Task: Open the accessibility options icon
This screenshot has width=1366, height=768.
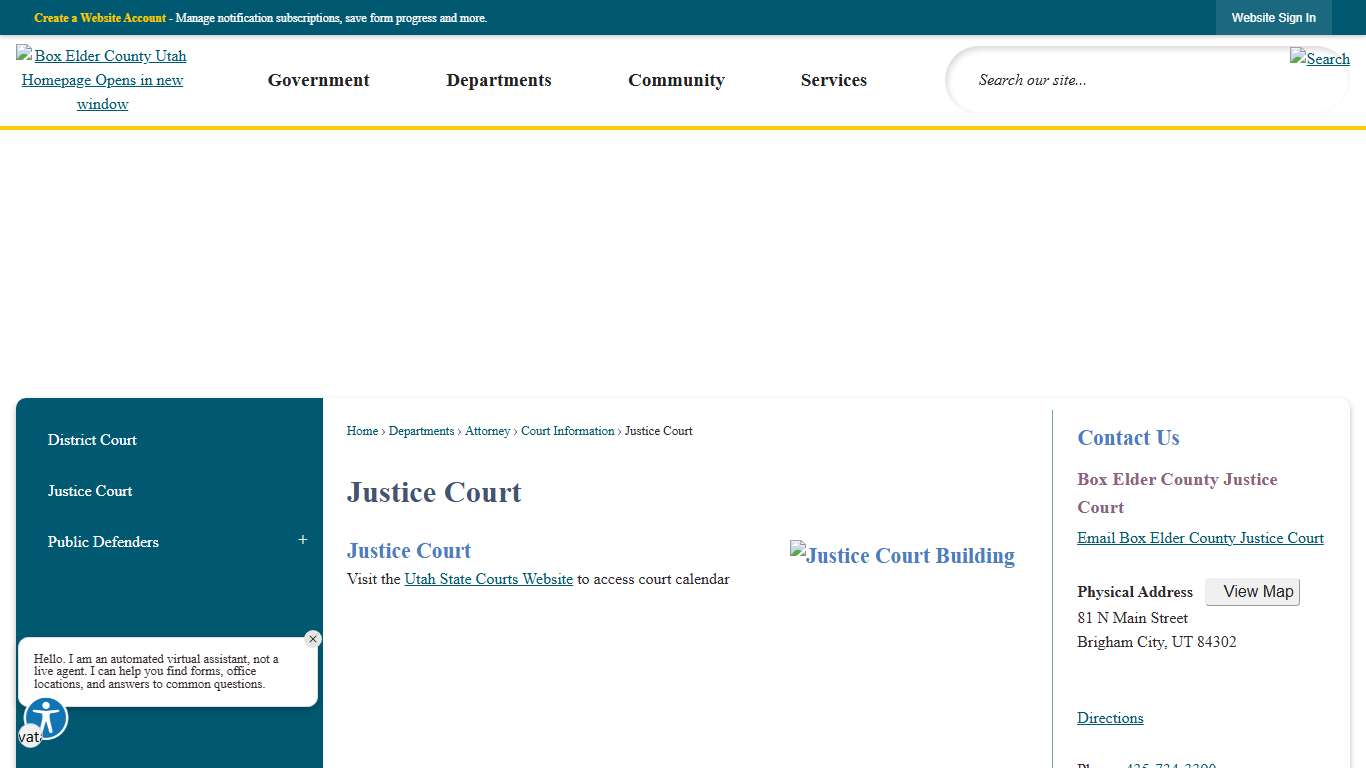Action: [44, 718]
